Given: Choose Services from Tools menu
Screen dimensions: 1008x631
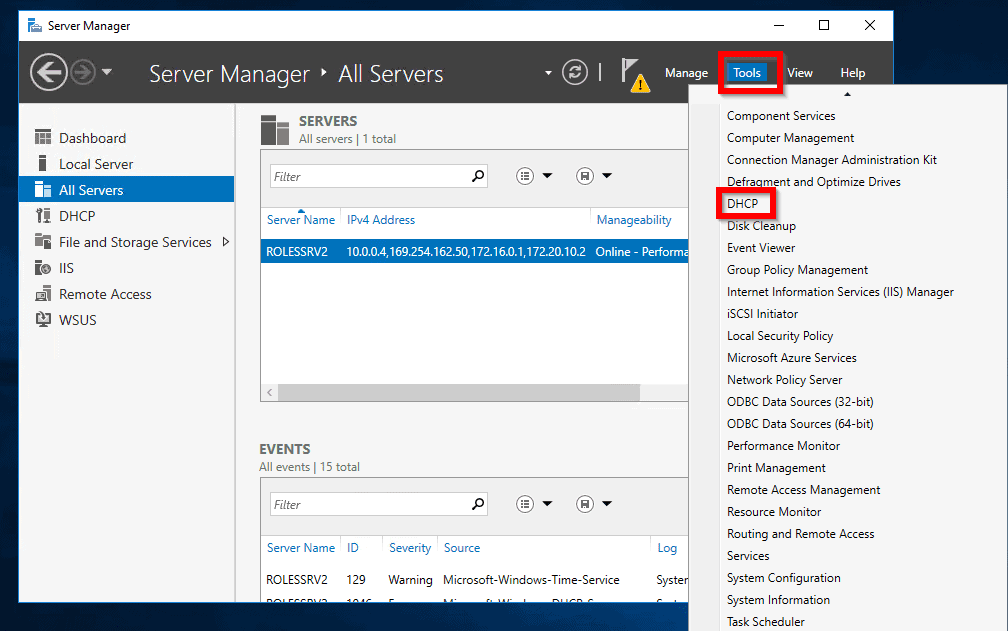Looking at the screenshot, I should [748, 555].
